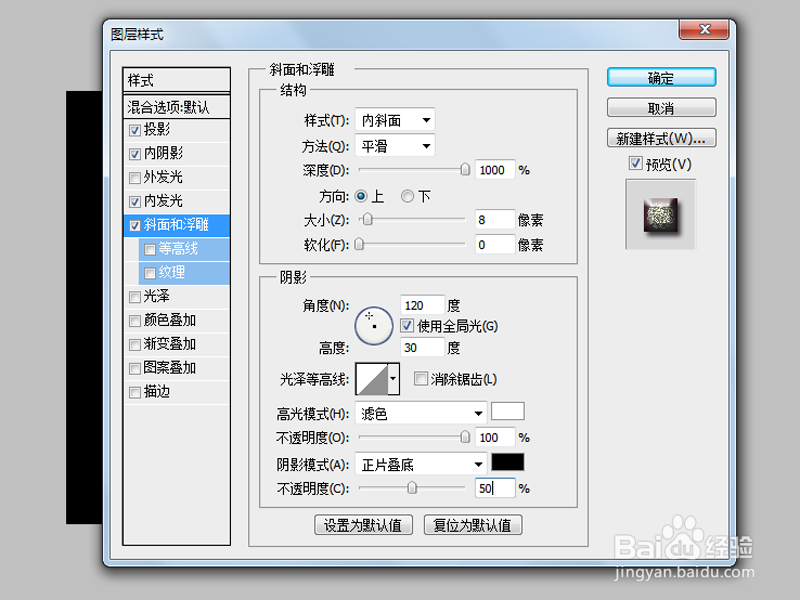Image resolution: width=800 pixels, height=600 pixels.
Task: Toggle the 预览 preview checkbox
Action: coord(635,163)
